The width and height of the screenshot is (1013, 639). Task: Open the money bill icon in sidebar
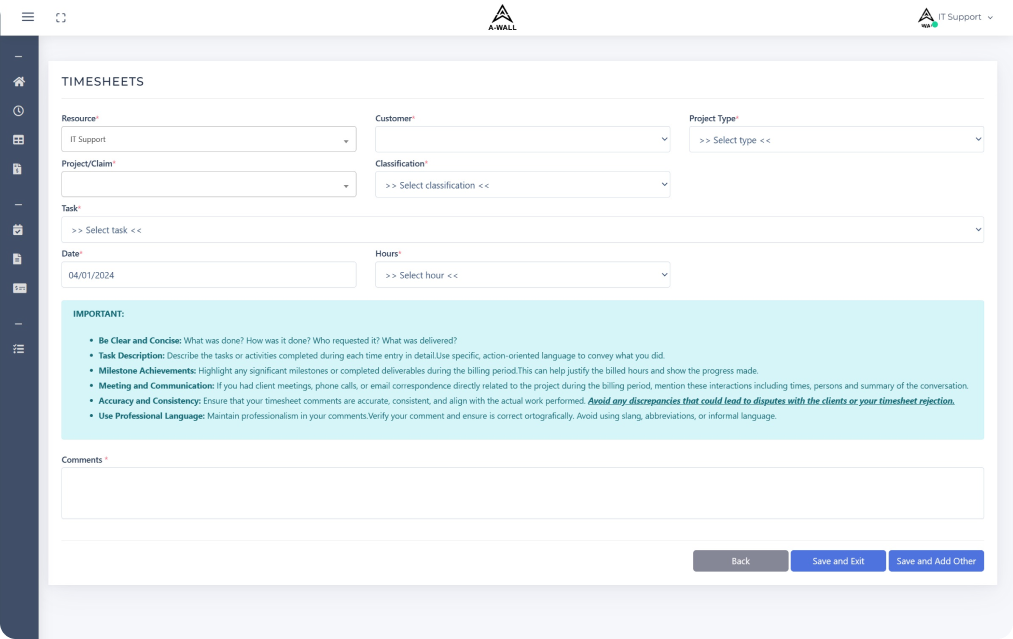click(x=18, y=288)
